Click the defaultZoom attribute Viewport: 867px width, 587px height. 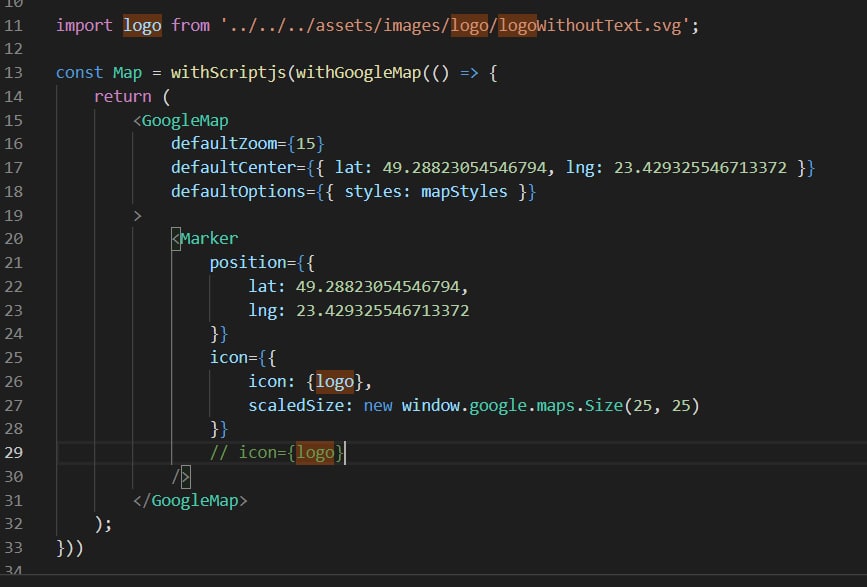[x=224, y=144]
